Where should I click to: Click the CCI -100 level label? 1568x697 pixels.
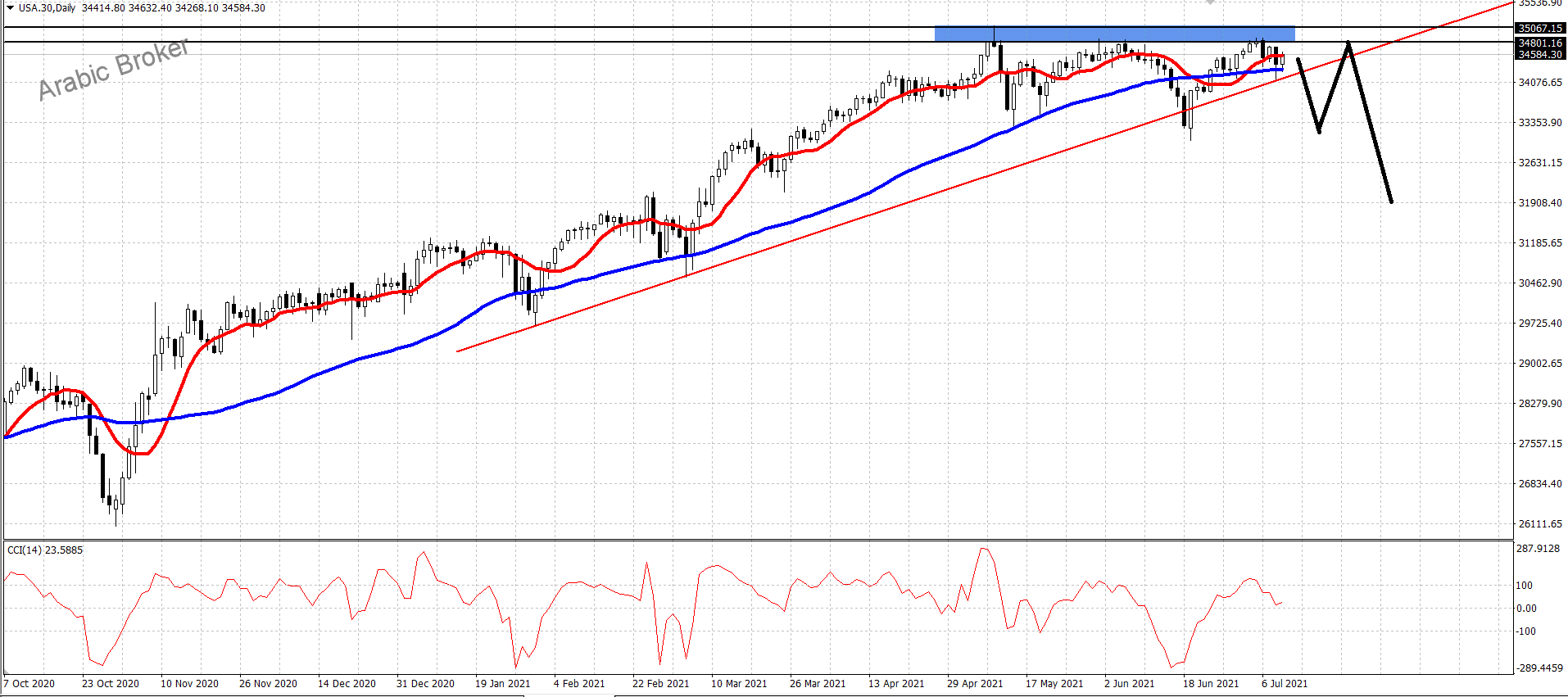coord(1525,631)
